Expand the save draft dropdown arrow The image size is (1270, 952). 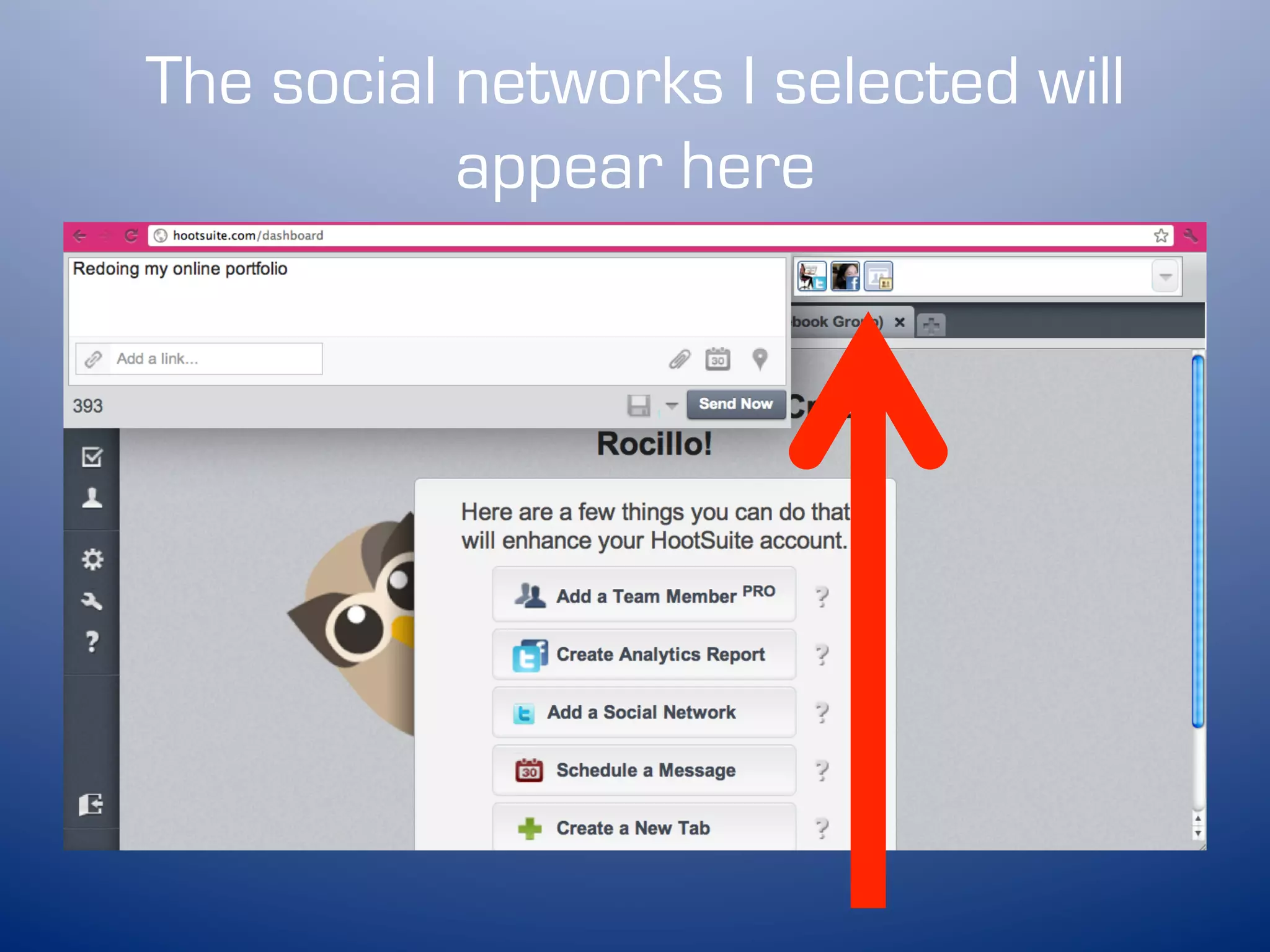[x=672, y=406]
